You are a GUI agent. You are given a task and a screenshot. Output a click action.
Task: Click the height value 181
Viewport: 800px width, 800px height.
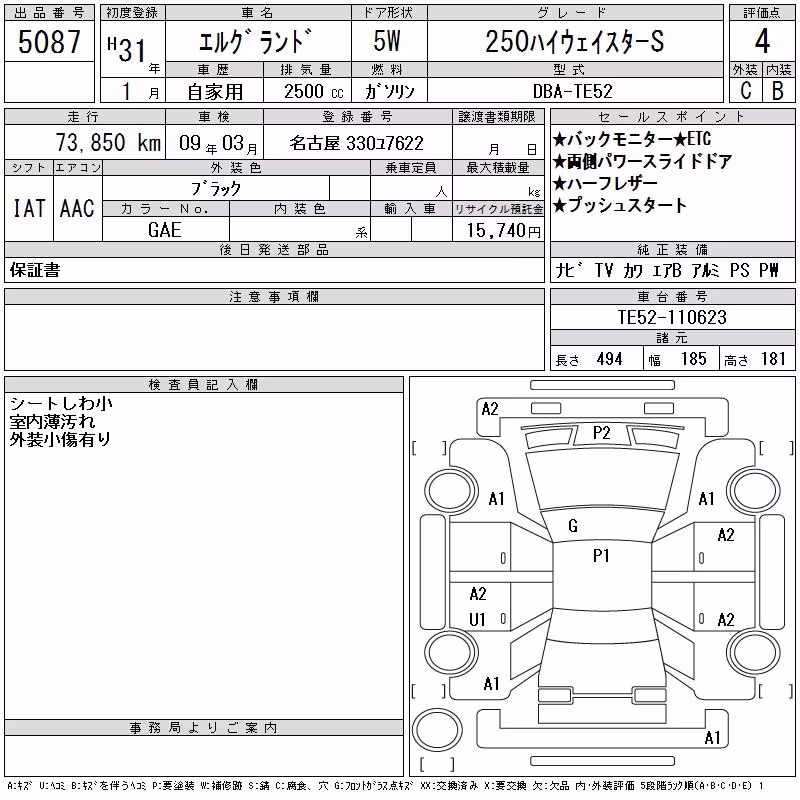click(773, 359)
